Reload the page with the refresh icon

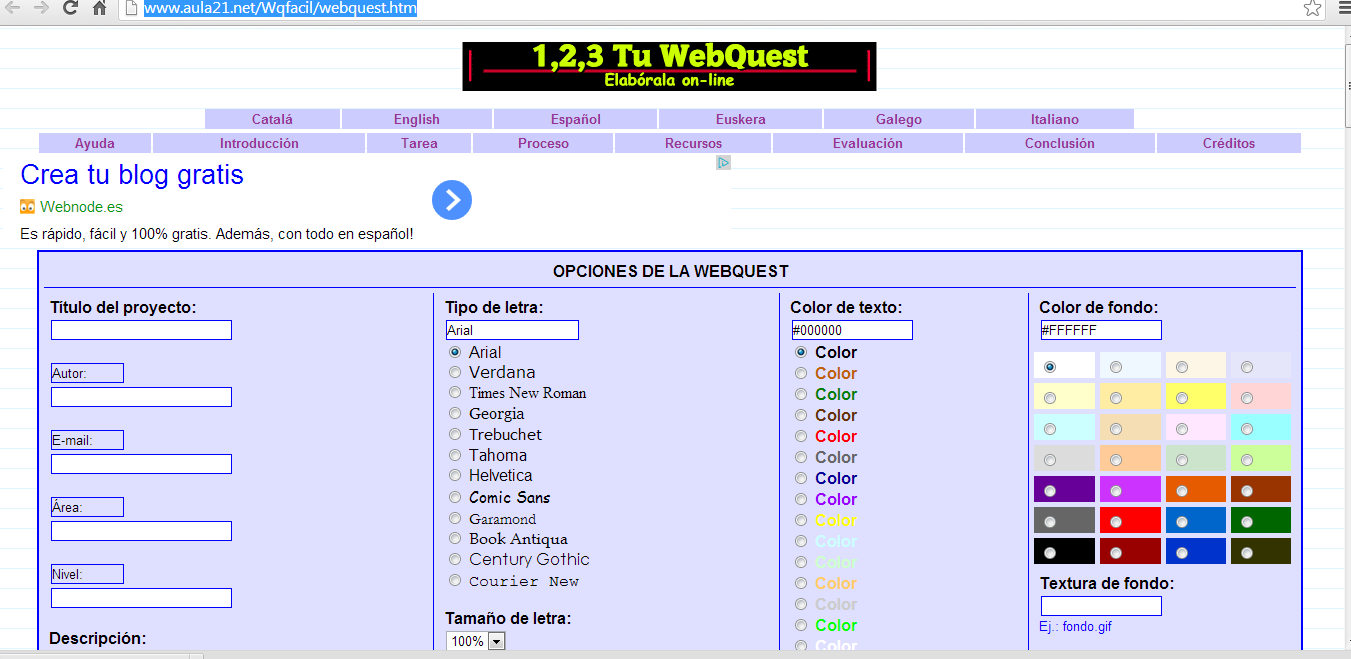(70, 8)
